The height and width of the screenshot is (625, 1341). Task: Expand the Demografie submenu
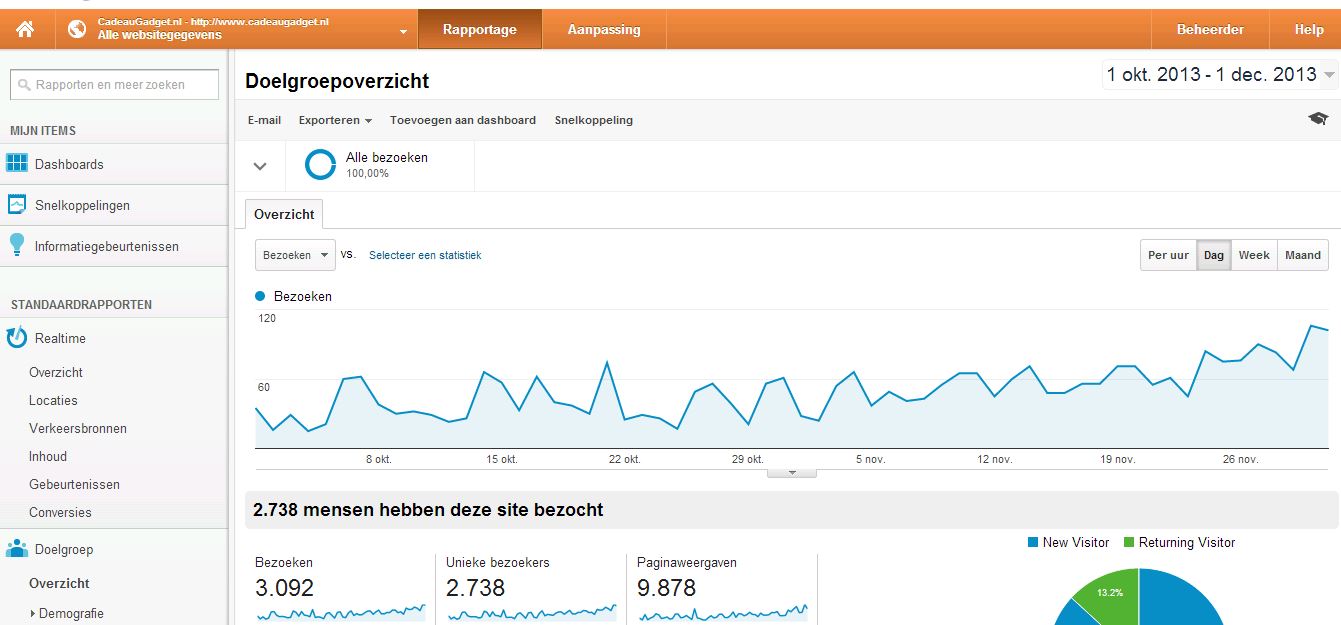click(67, 613)
